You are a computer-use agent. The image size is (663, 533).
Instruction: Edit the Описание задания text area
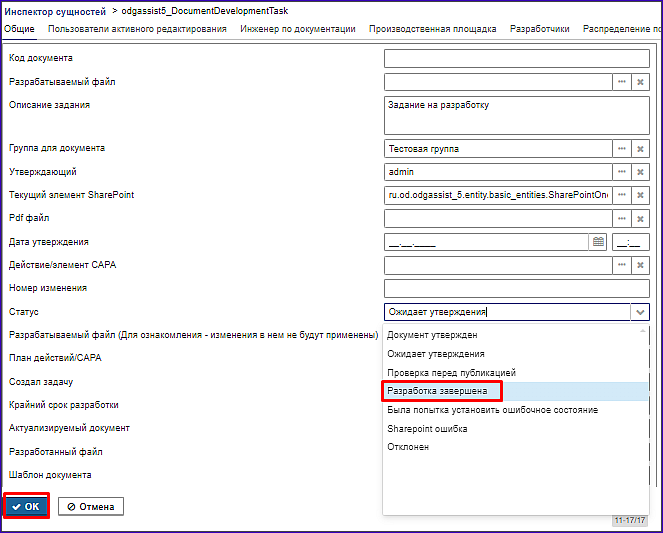[517, 115]
